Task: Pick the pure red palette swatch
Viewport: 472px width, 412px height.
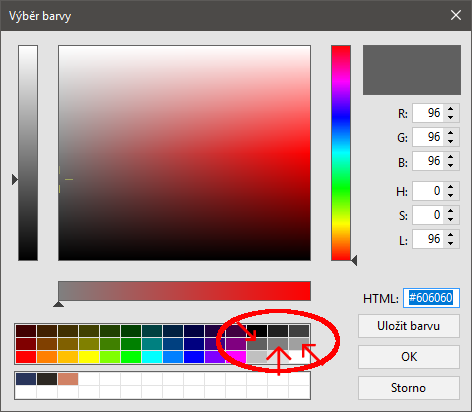Action: point(26,357)
